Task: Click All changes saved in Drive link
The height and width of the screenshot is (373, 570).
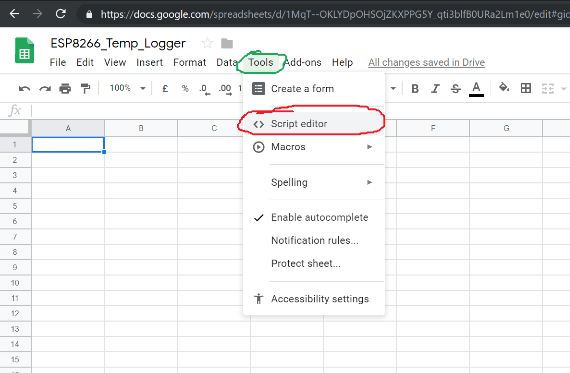Action: [x=426, y=63]
